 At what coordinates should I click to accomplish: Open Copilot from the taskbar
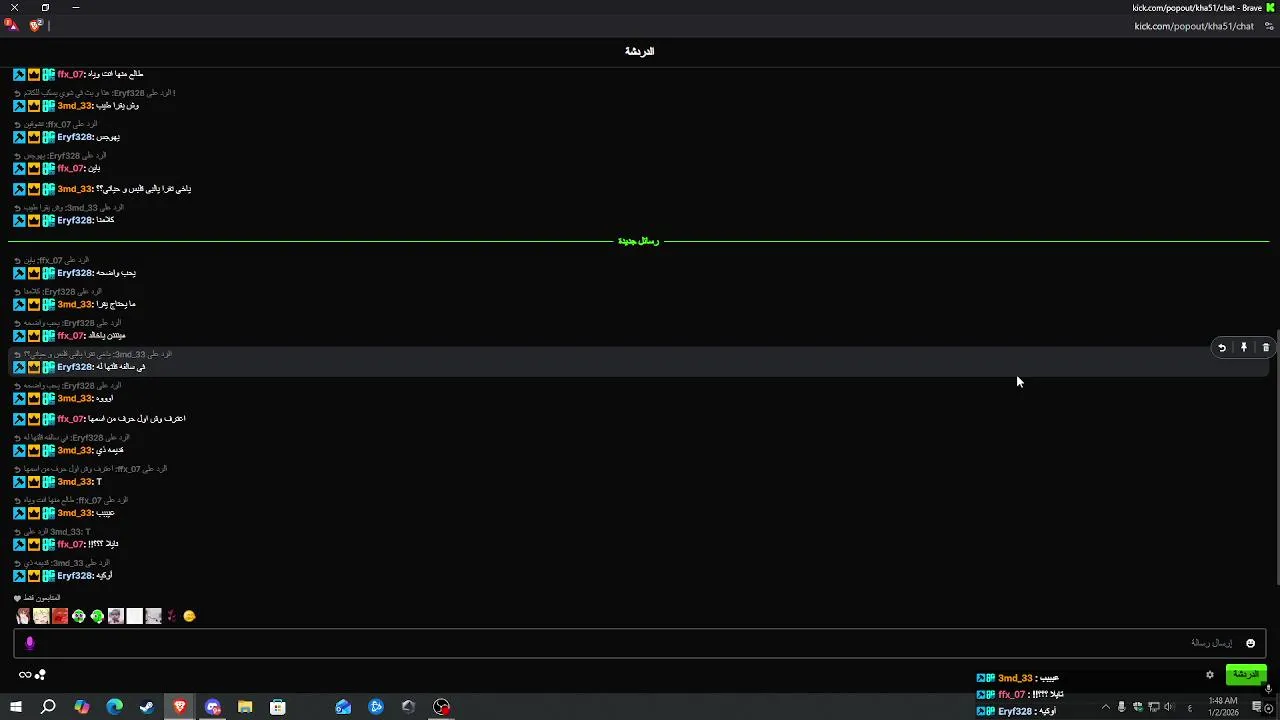click(81, 707)
